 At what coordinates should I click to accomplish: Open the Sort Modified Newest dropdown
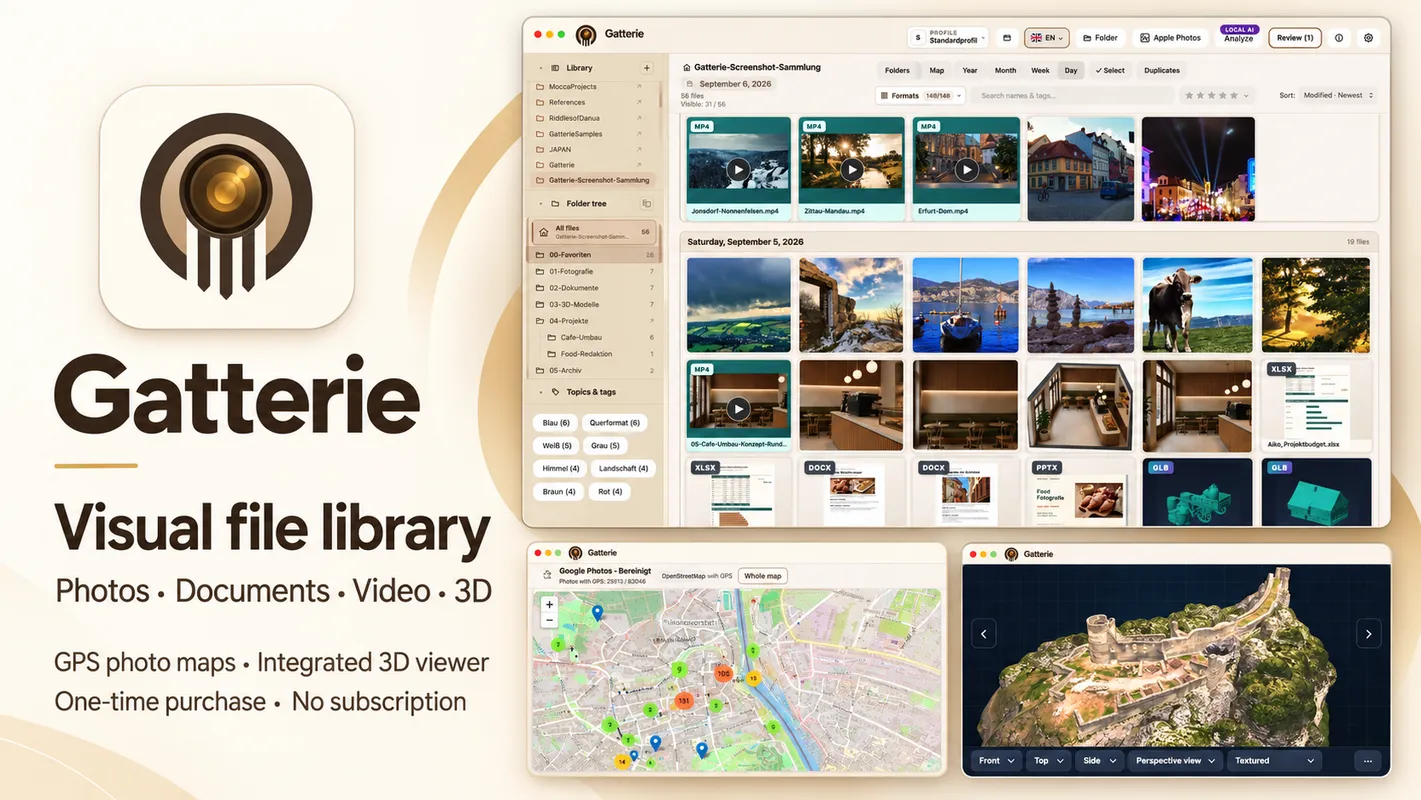[x=1338, y=95]
